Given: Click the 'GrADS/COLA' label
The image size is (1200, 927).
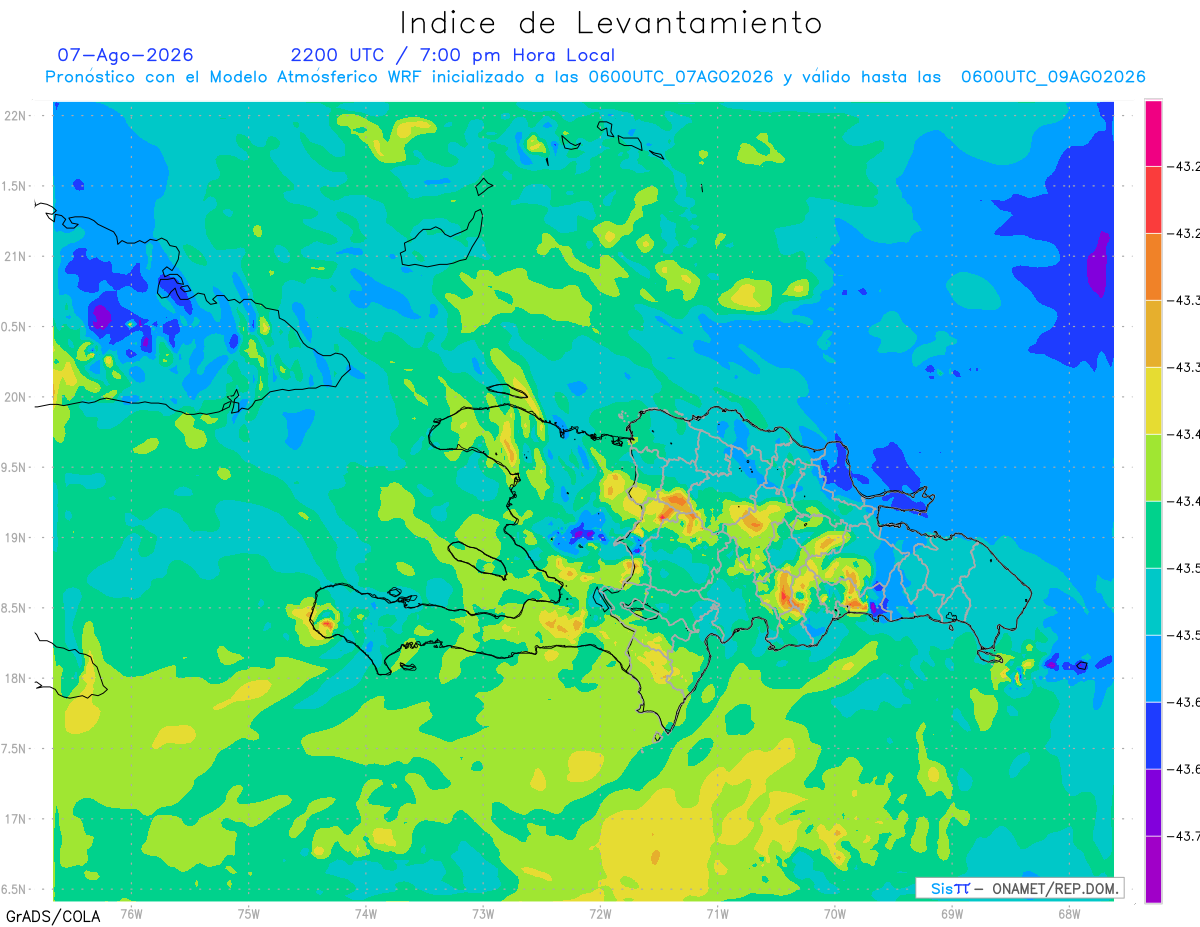Looking at the screenshot, I should click(53, 916).
